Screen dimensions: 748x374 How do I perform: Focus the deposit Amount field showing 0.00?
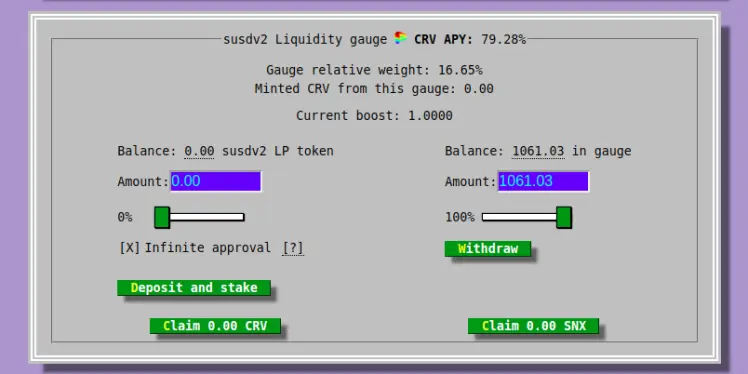click(216, 181)
